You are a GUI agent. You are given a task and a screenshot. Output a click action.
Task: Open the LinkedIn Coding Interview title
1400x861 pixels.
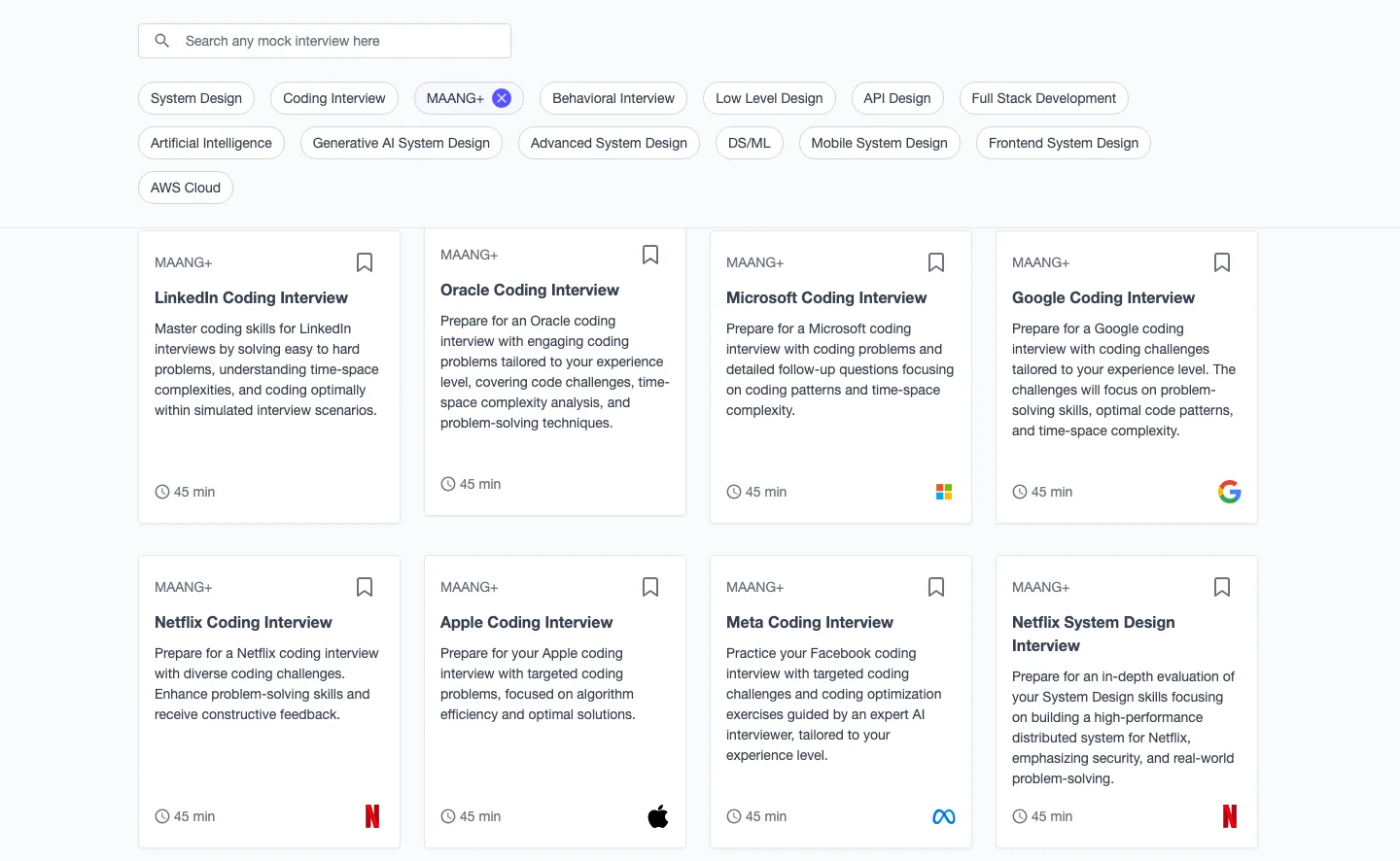(251, 297)
